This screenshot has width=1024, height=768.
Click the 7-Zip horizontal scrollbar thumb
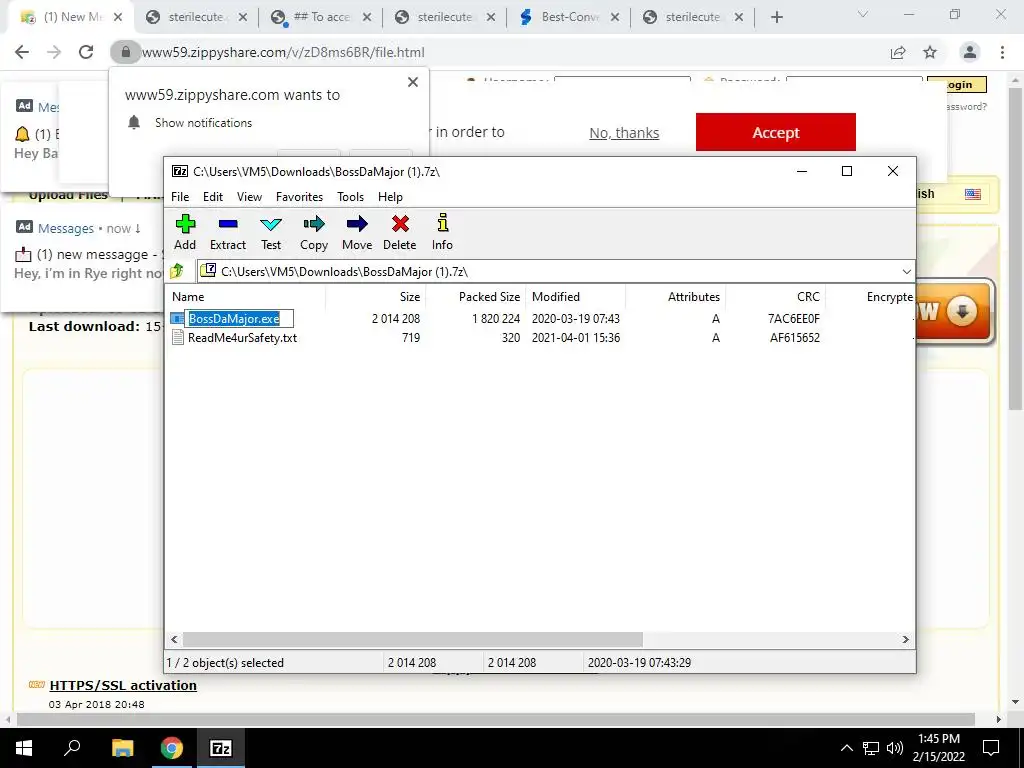tap(412, 639)
